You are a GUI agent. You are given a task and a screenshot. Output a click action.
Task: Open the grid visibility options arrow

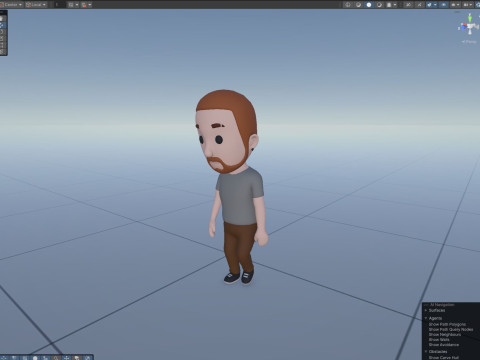[77, 5]
